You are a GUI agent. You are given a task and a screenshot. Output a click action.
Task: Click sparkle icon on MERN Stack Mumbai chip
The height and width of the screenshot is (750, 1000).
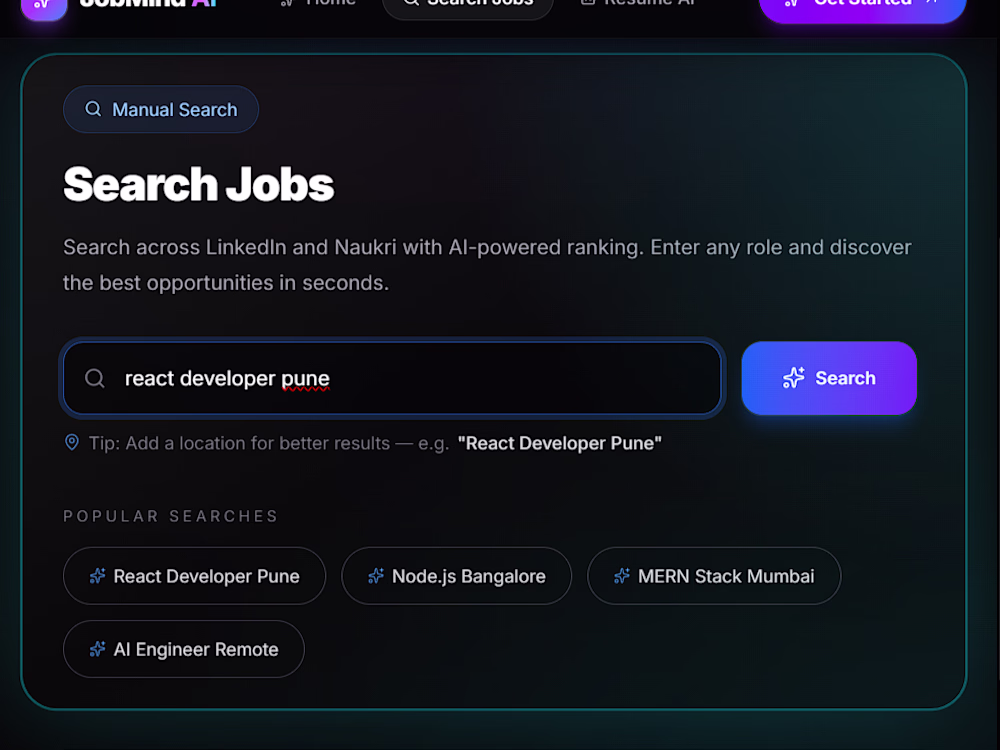click(x=622, y=576)
